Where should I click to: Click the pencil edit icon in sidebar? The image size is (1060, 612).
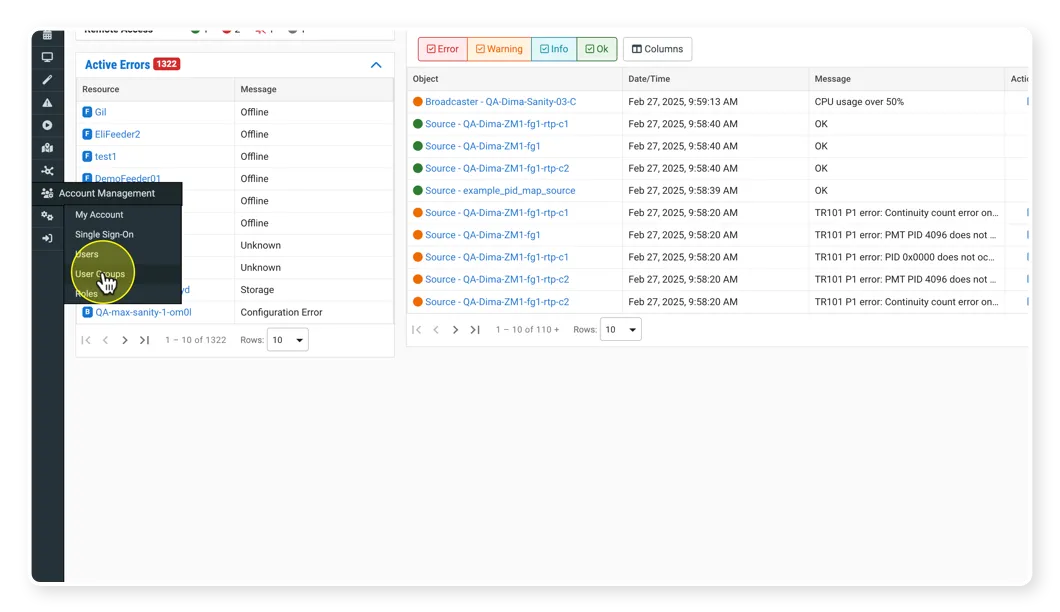pyautogui.click(x=47, y=80)
